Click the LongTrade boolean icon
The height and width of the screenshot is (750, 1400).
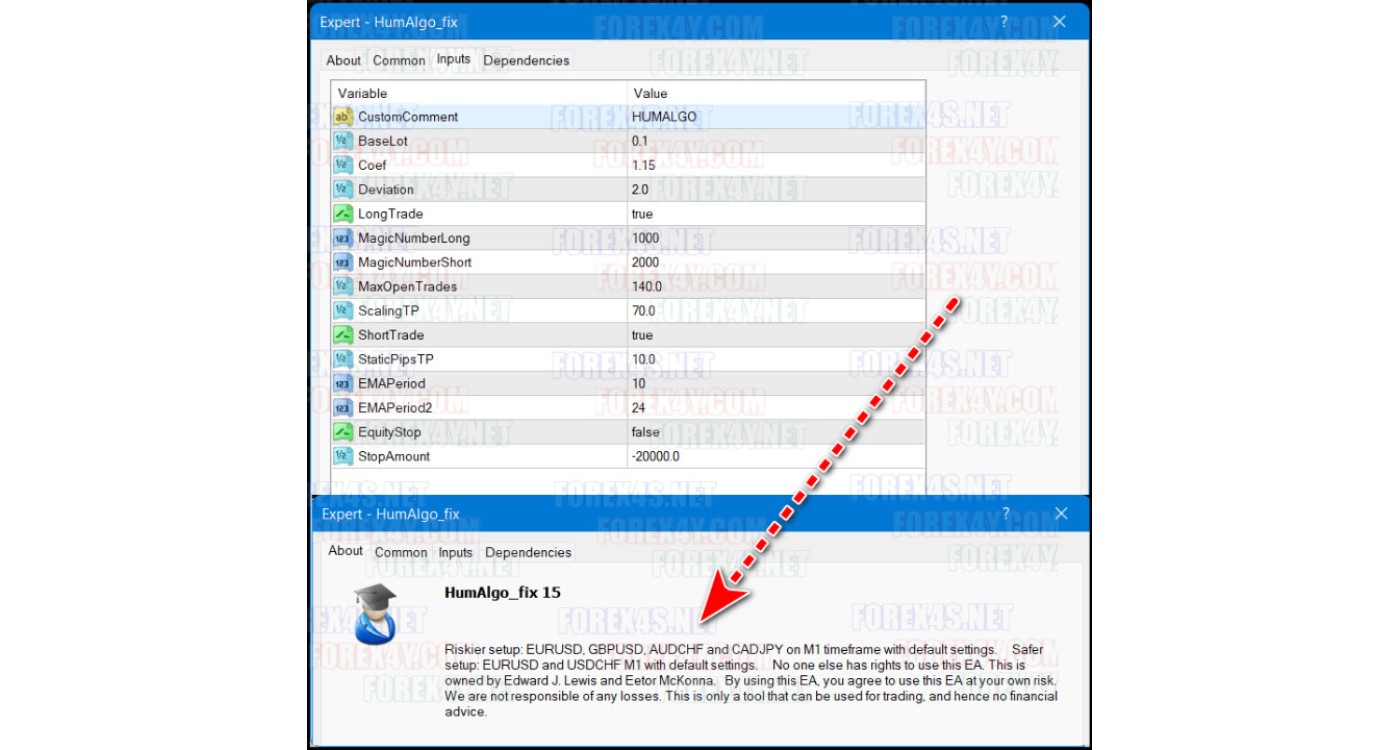pos(342,214)
